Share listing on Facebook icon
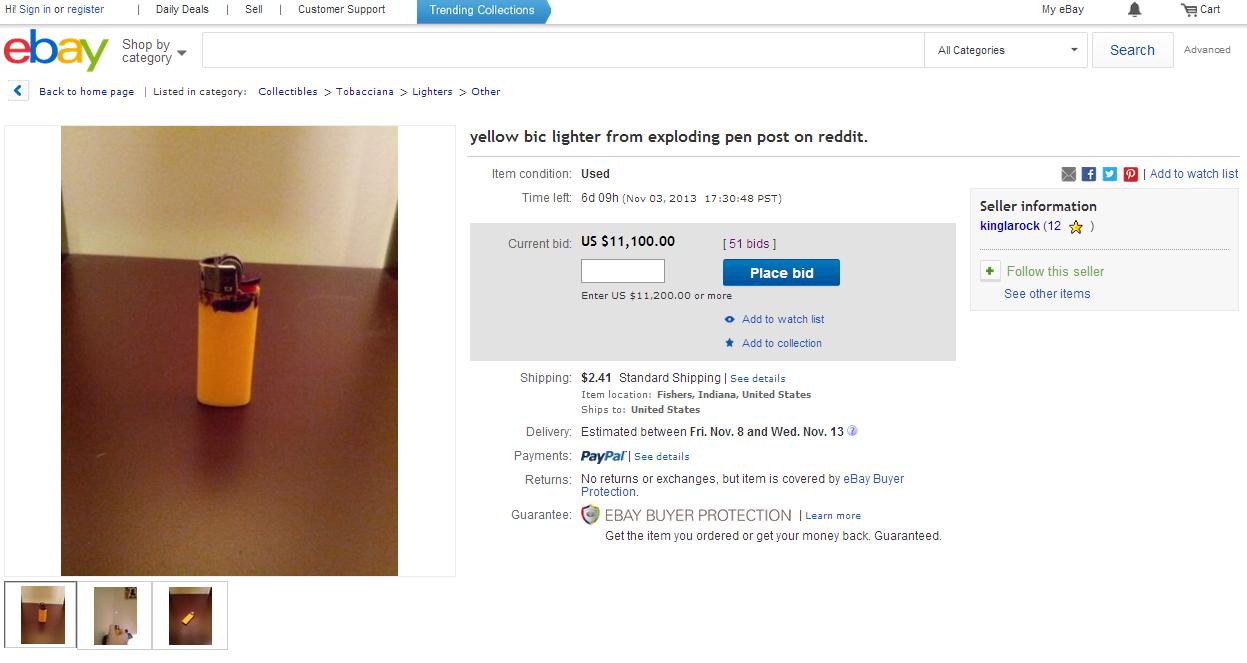The width and height of the screenshot is (1247, 663). (x=1089, y=174)
